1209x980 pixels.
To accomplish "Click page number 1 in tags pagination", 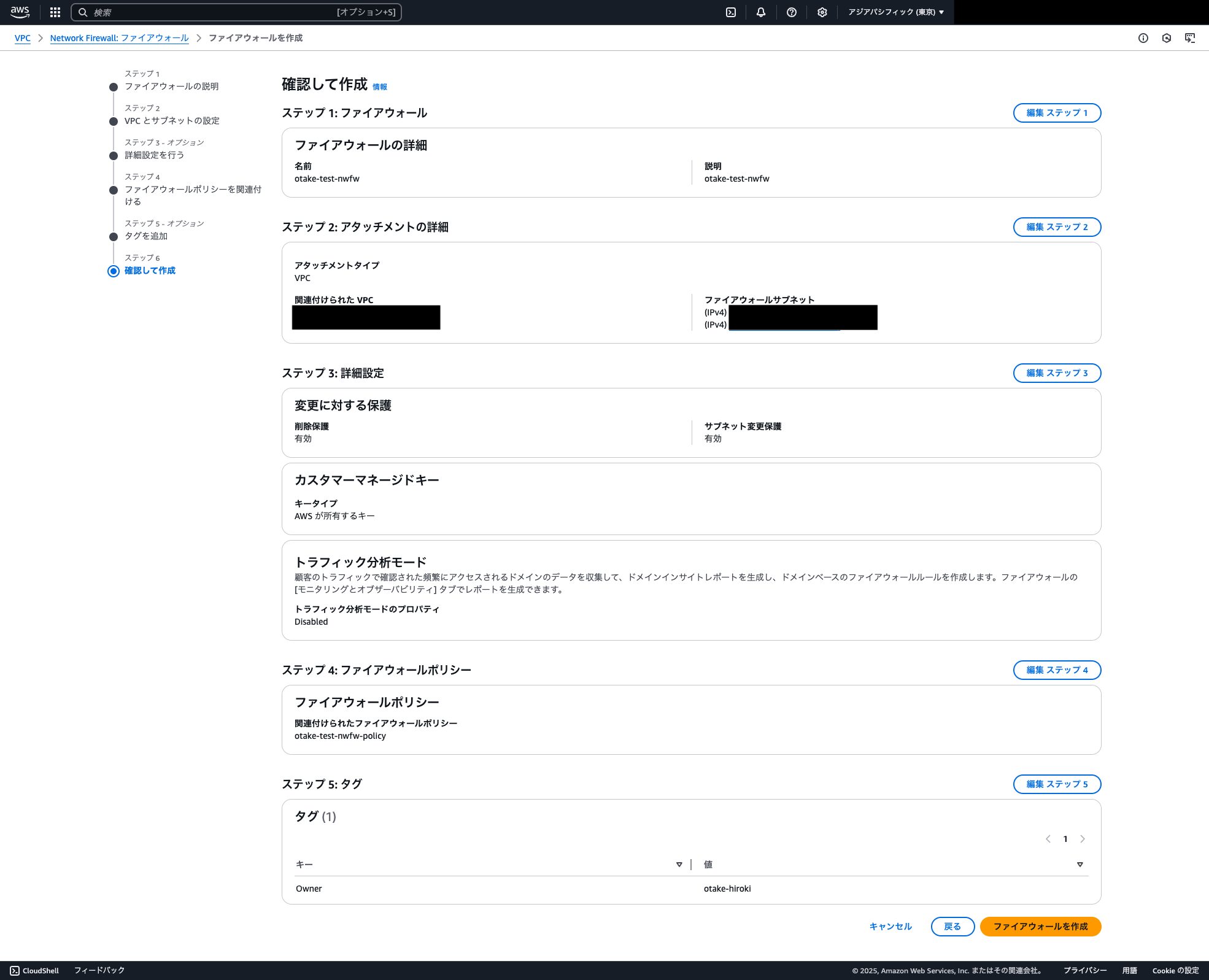I will pos(1065,839).
